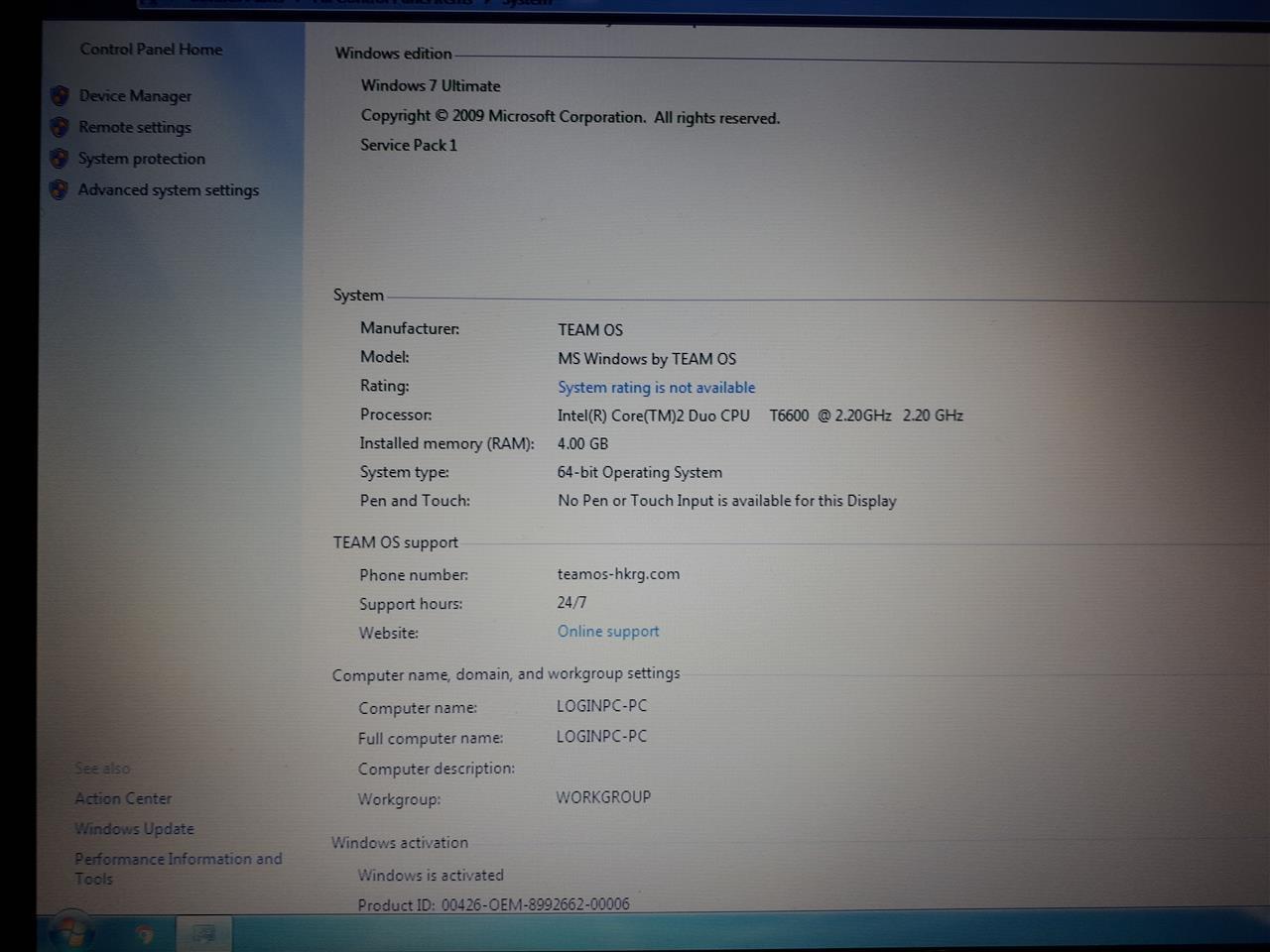The width and height of the screenshot is (1270, 952).
Task: Click '64-bit Operating System' value
Action: point(640,473)
